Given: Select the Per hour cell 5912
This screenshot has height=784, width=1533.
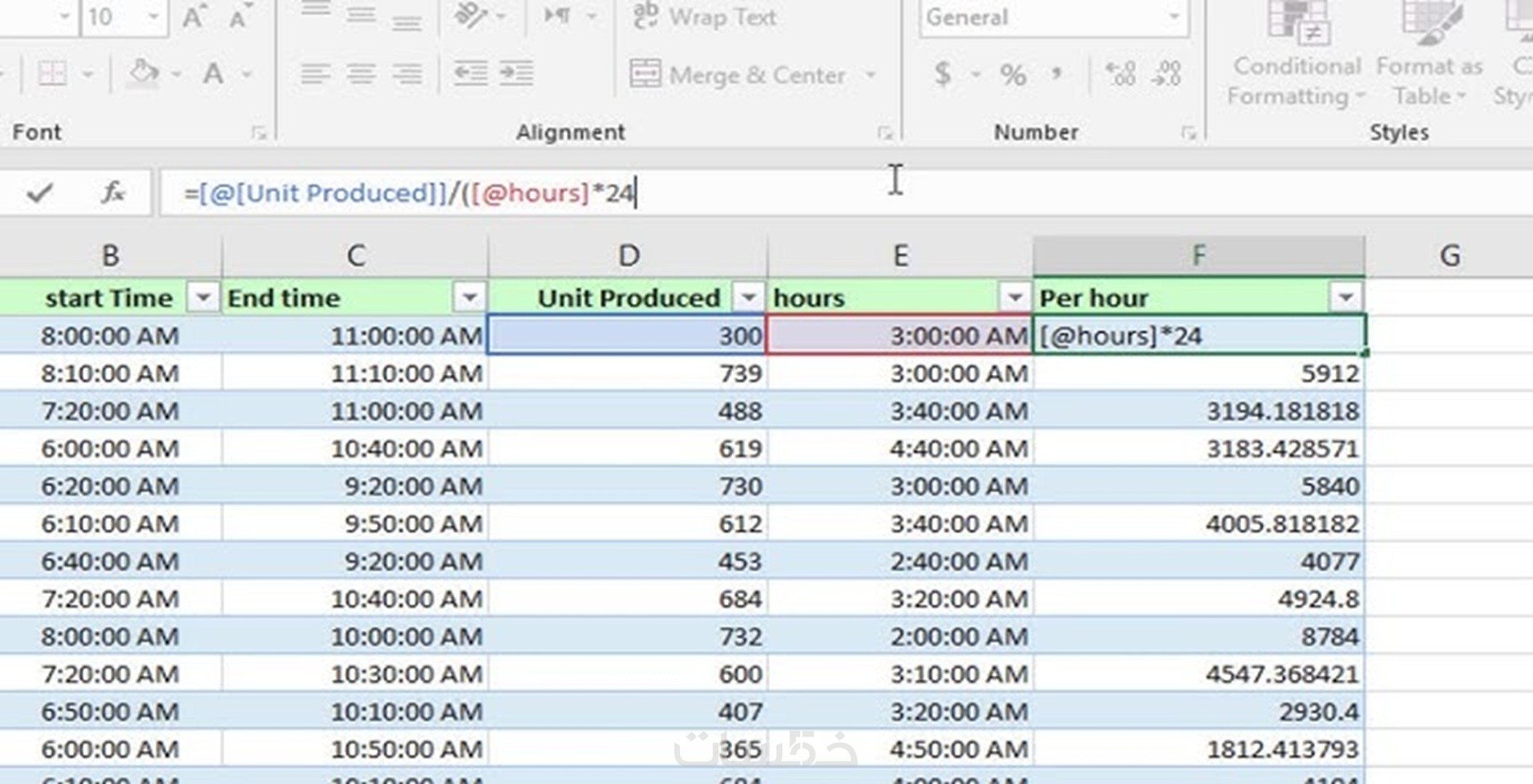Looking at the screenshot, I should 1199,374.
